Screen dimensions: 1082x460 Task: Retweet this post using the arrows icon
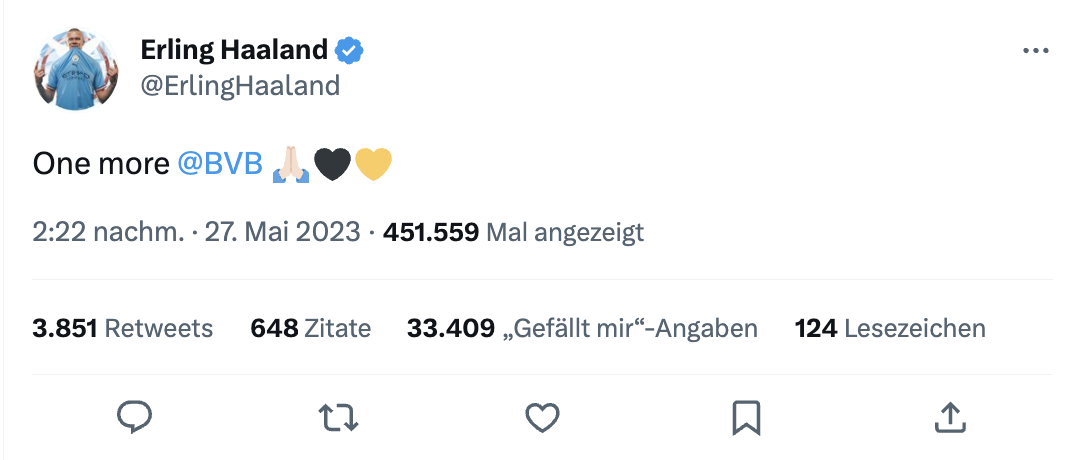338,417
